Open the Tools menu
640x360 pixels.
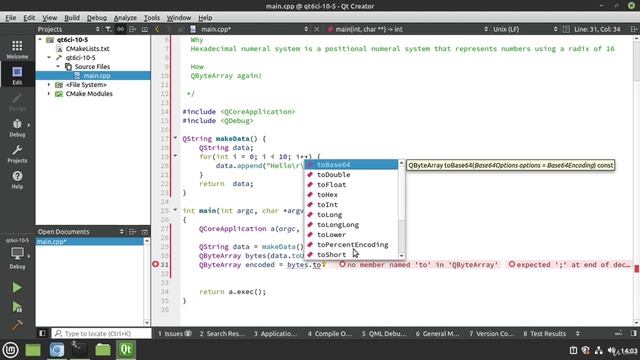coord(151,18)
